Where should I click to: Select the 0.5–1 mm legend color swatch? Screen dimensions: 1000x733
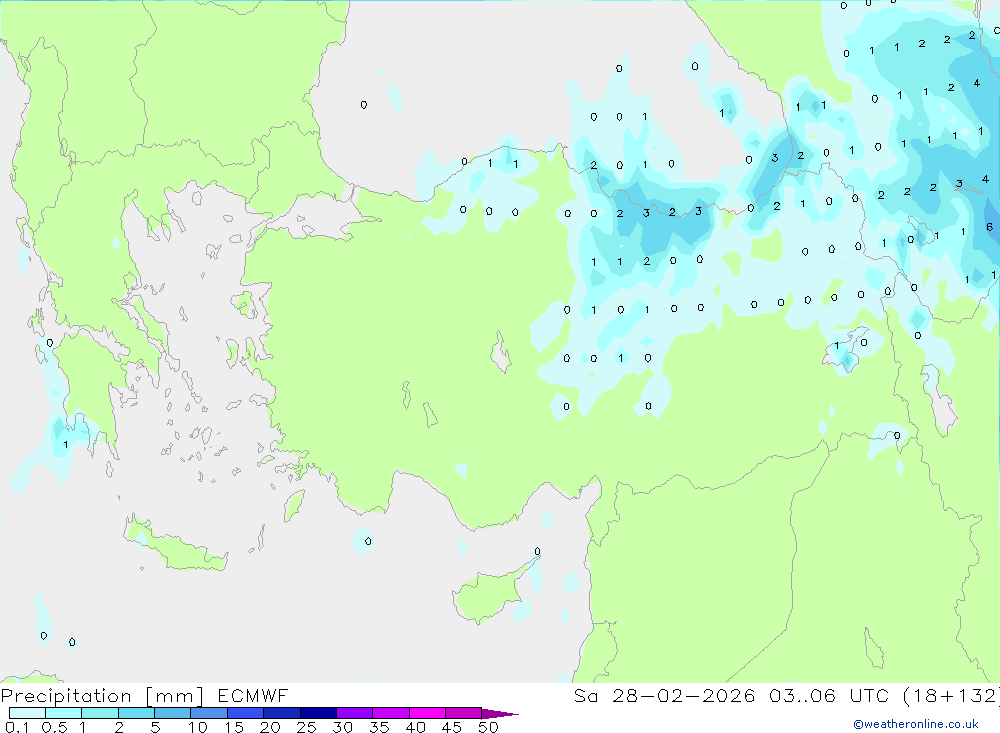tap(64, 713)
